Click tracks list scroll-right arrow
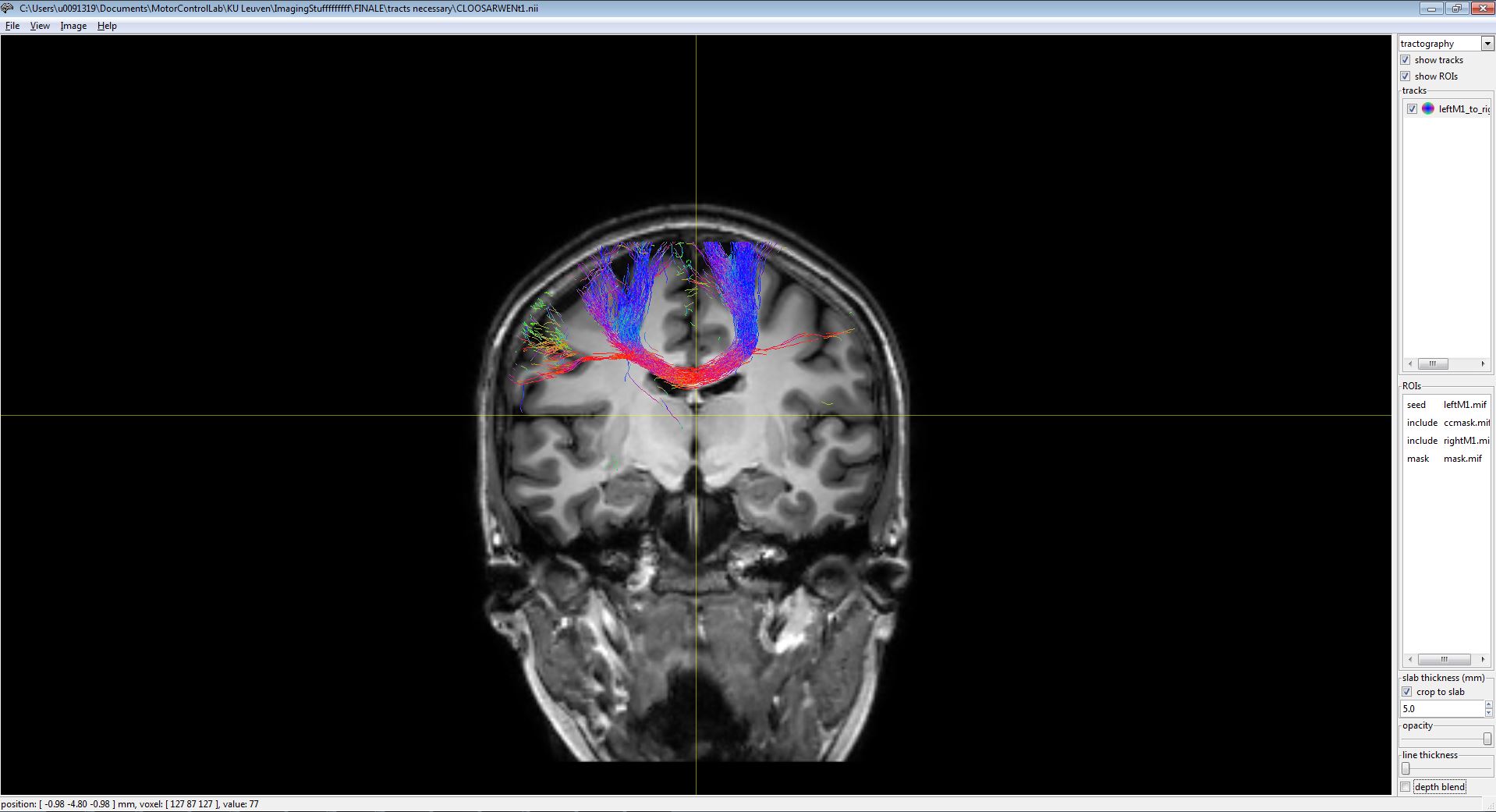The image size is (1496, 812). [x=1483, y=364]
